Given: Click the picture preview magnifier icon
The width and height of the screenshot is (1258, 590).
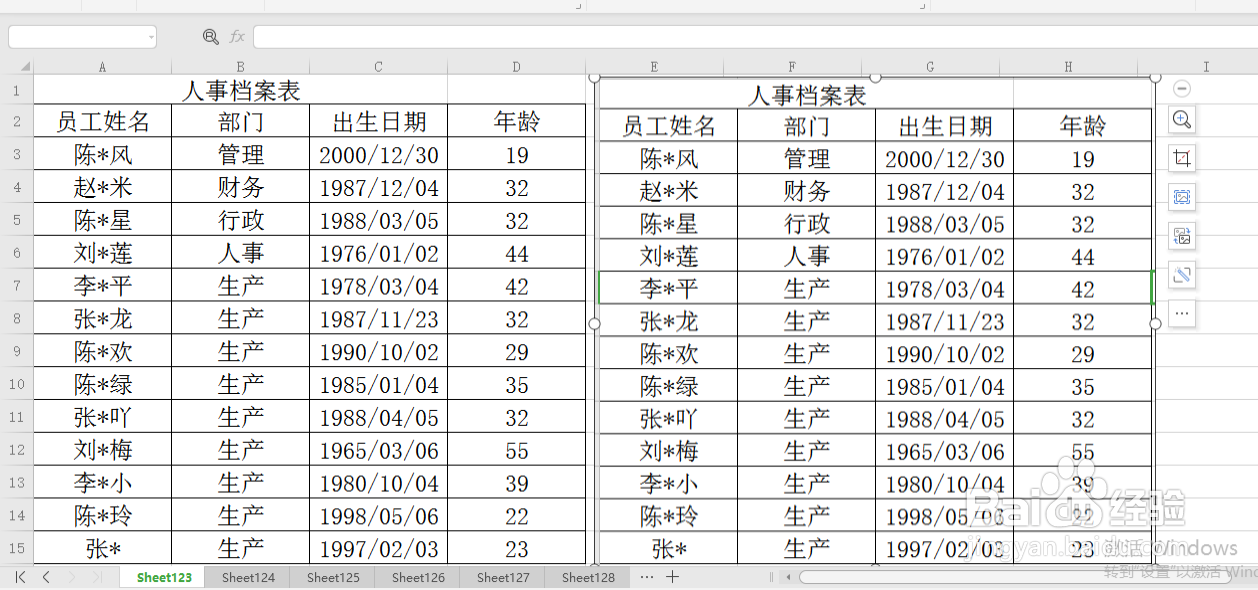Looking at the screenshot, I should click(x=1182, y=120).
